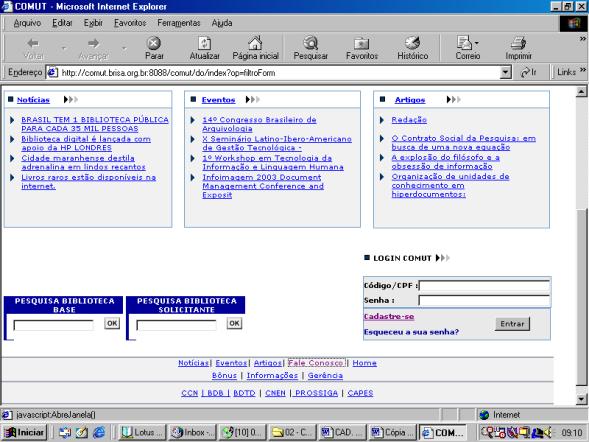The width and height of the screenshot is (589, 442).
Task: Open Artigos section heading link
Action: [410, 100]
